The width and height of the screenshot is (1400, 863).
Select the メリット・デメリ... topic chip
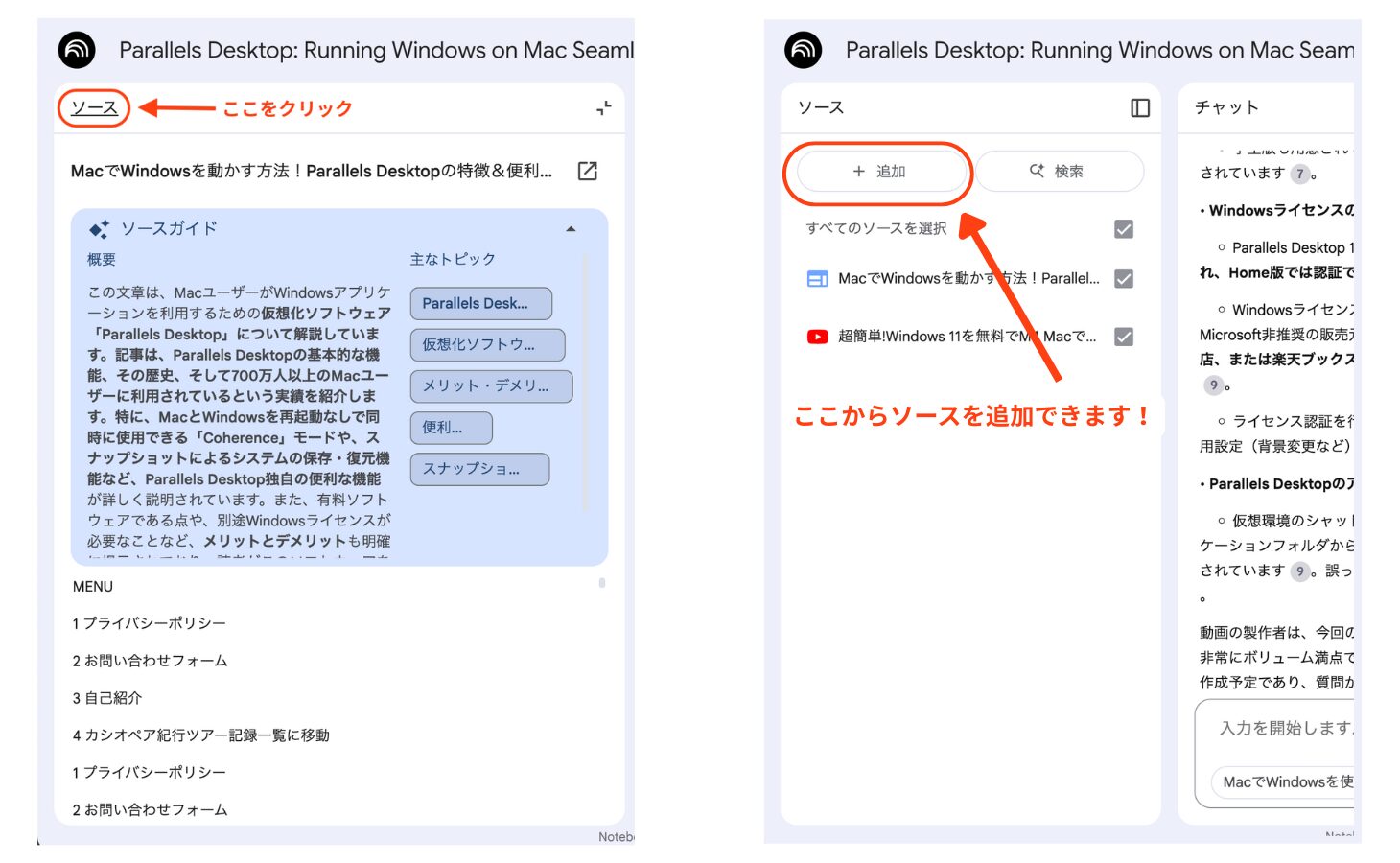[491, 385]
